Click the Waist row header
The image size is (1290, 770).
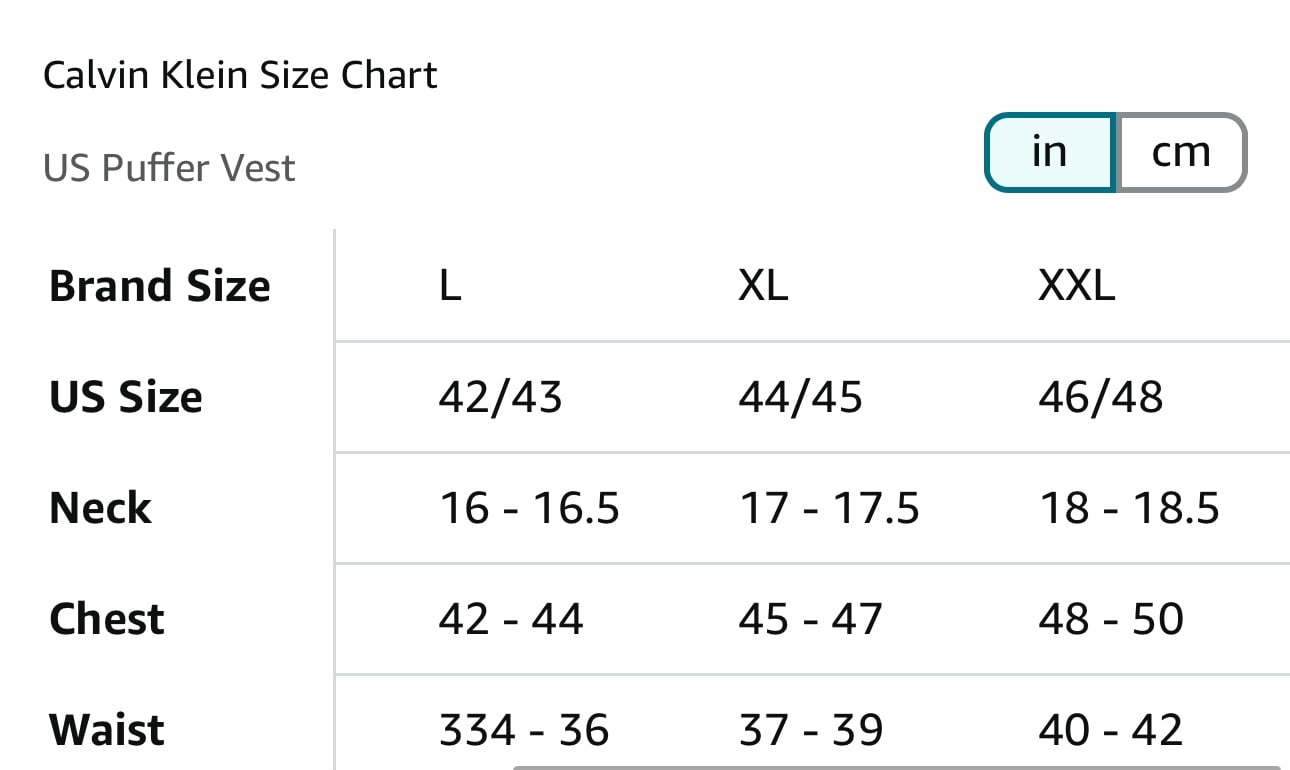pos(106,730)
